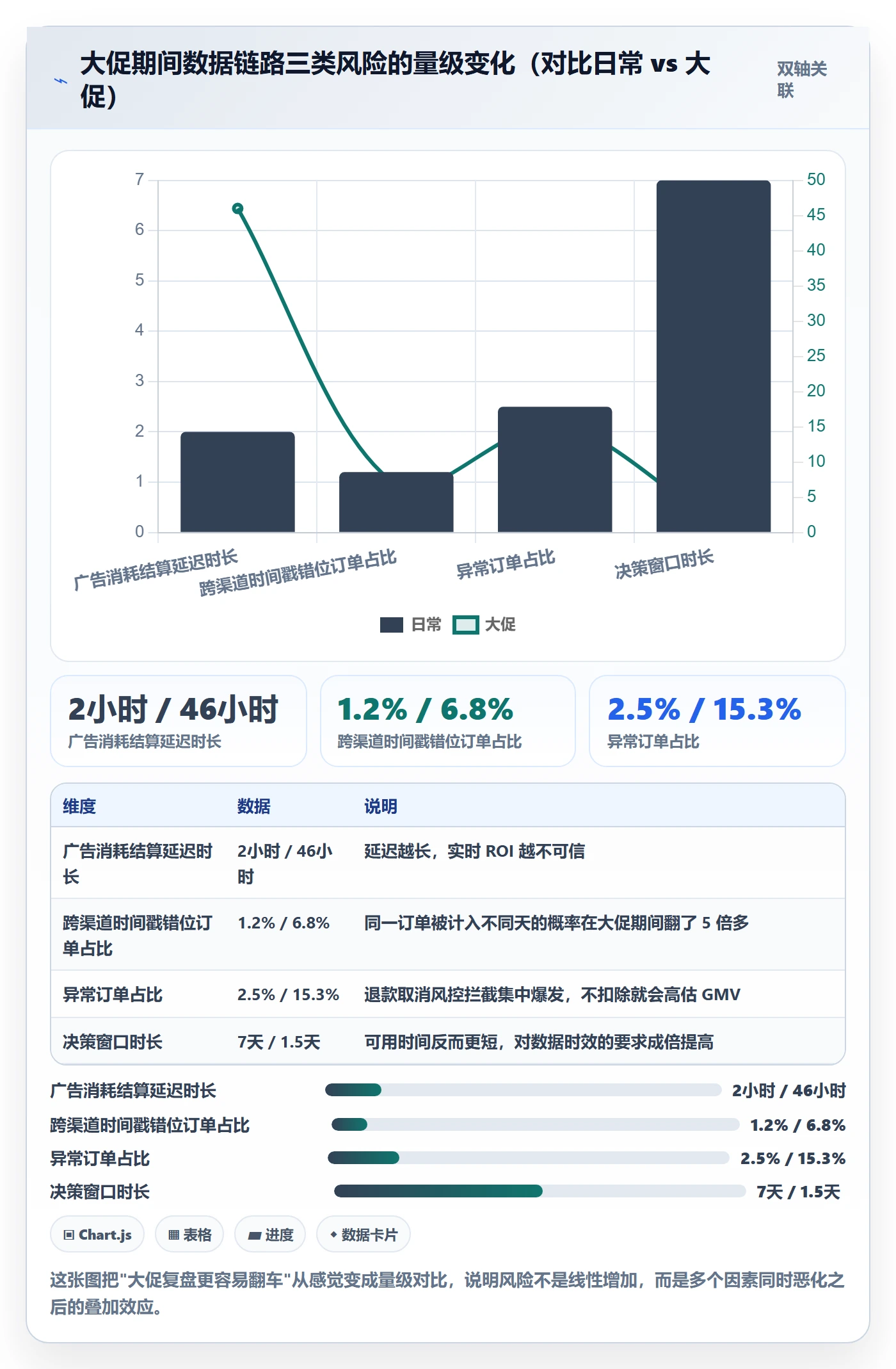The width and height of the screenshot is (896, 1369).
Task: Click the description starting 同一订单被计入
Action: [557, 923]
